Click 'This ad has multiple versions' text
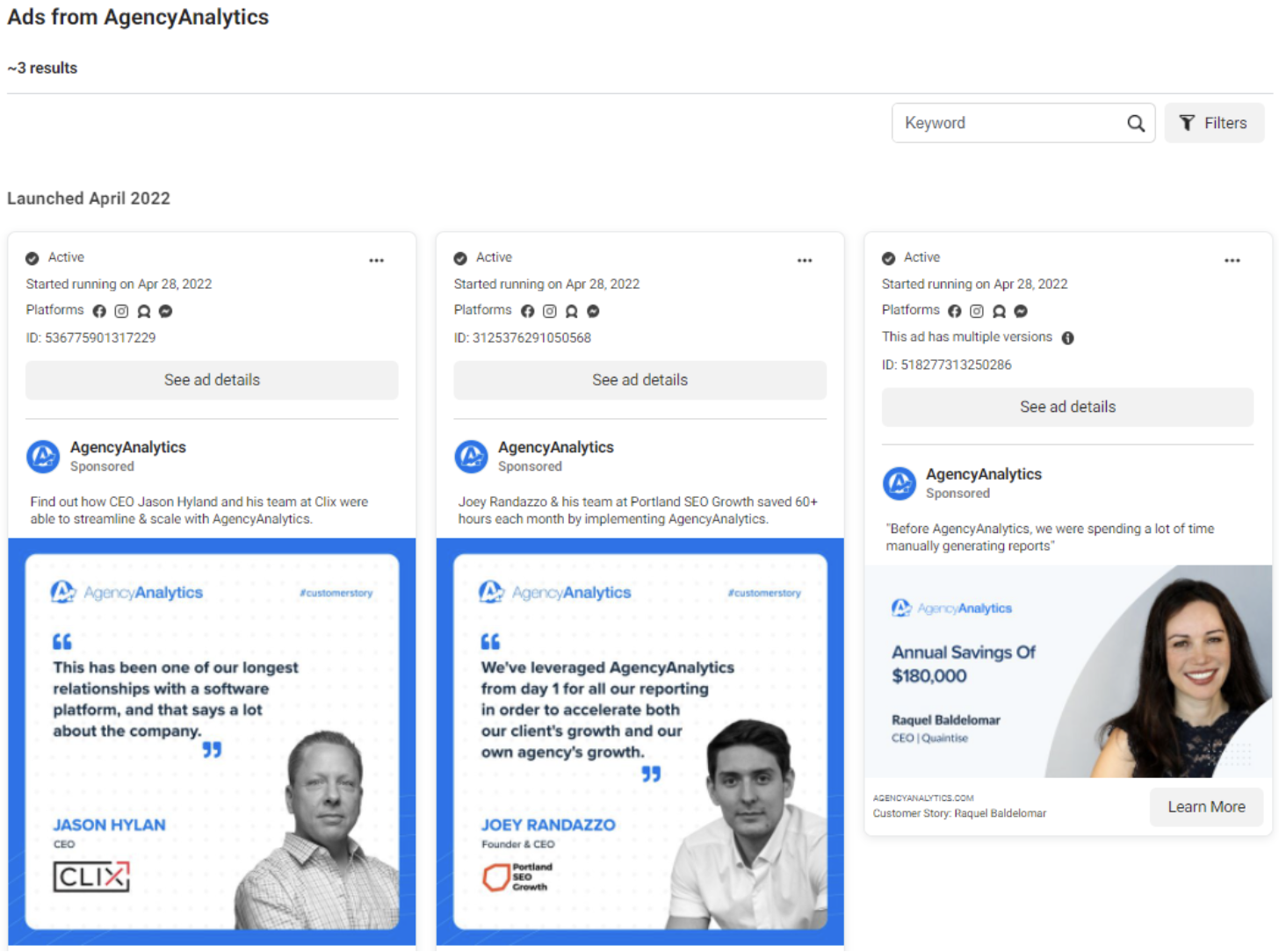Screen dimensions: 1279x952 click(967, 337)
